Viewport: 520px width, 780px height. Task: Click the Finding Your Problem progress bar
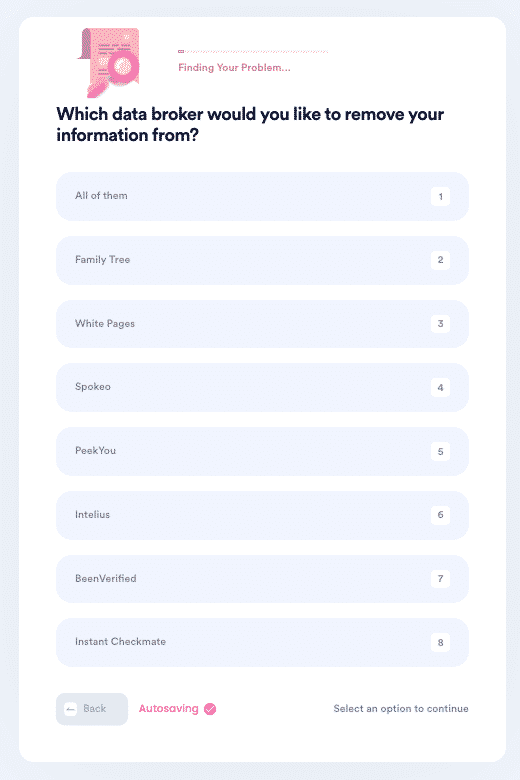[x=253, y=51]
